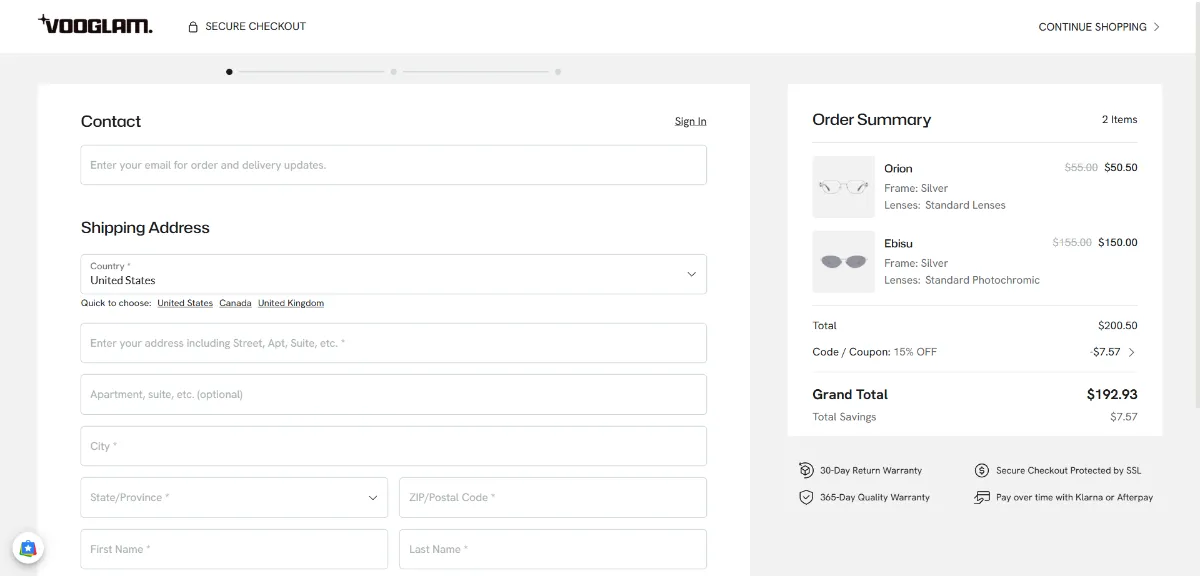This screenshot has width=1200, height=576.
Task: Choose Canada quick country link
Action: [235, 303]
